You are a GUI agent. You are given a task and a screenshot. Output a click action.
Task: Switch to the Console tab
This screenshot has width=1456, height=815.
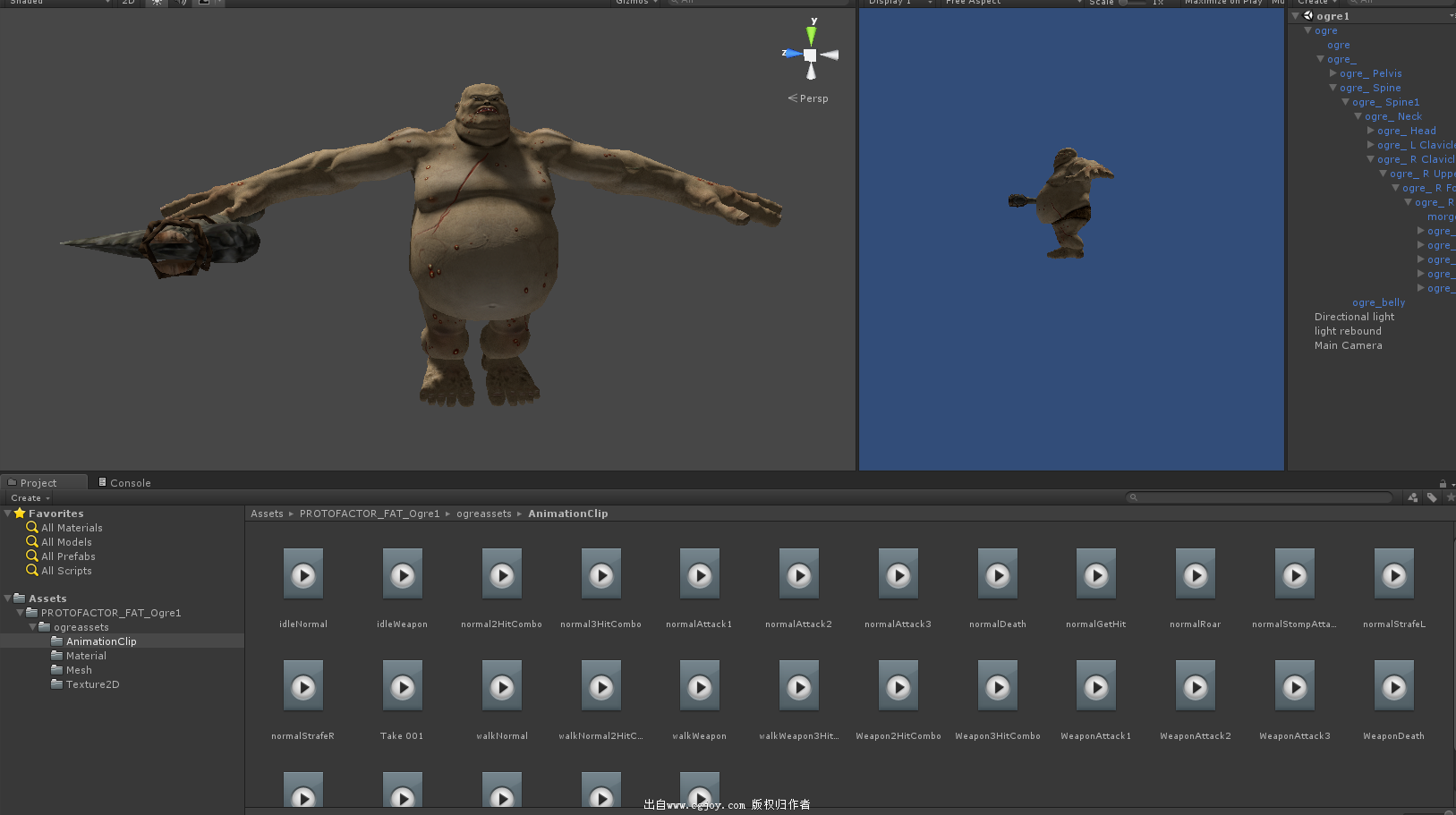click(x=124, y=483)
